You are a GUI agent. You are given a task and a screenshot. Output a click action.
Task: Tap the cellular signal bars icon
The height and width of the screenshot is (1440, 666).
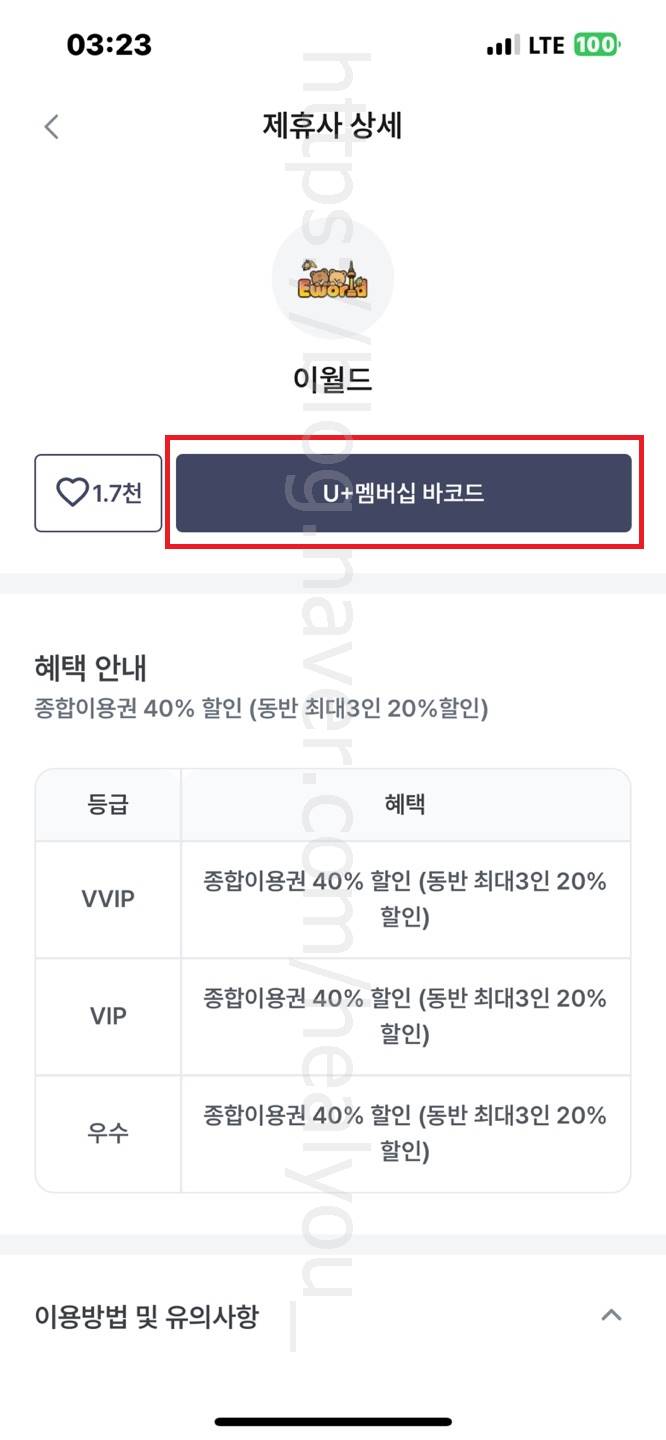tap(502, 46)
